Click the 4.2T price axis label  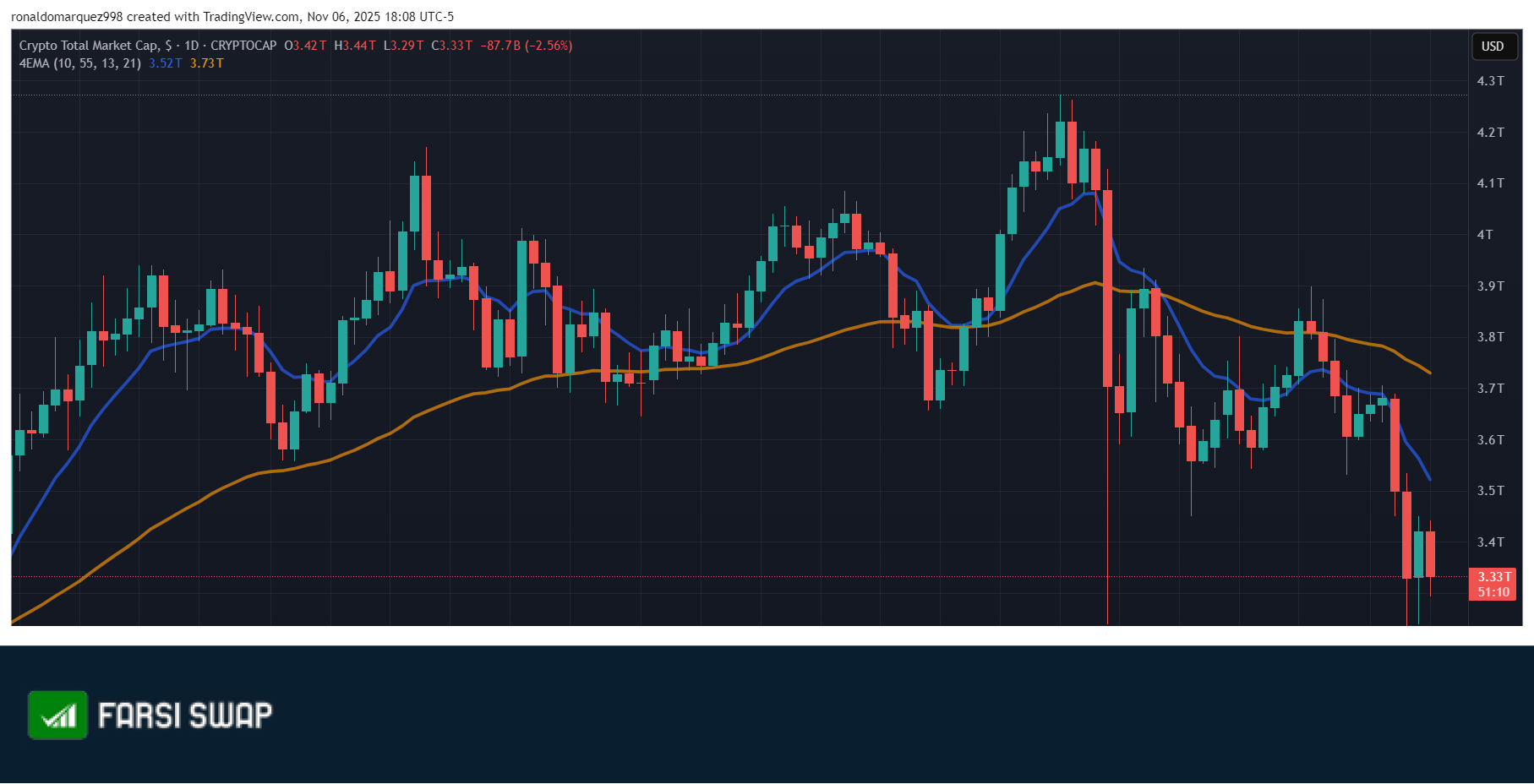click(1490, 133)
